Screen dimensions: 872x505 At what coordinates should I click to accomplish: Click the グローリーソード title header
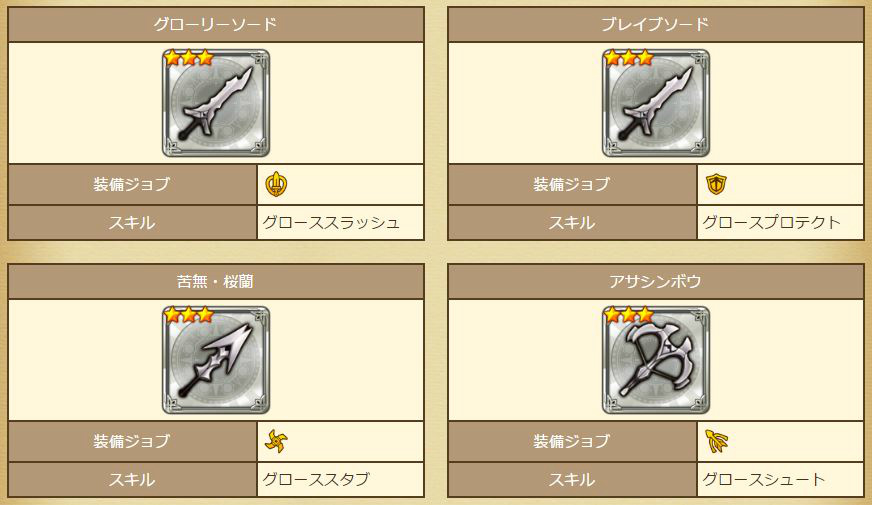tap(216, 24)
